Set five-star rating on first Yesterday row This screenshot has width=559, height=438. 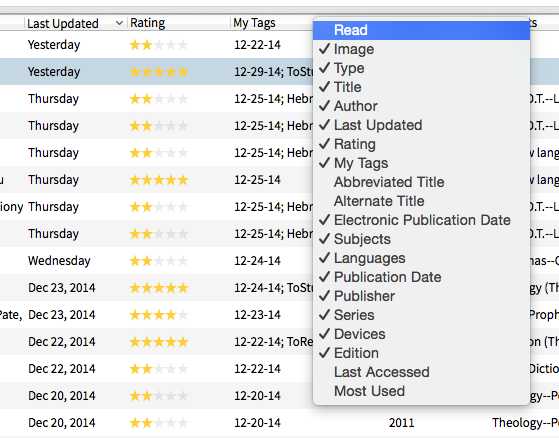click(x=183, y=45)
